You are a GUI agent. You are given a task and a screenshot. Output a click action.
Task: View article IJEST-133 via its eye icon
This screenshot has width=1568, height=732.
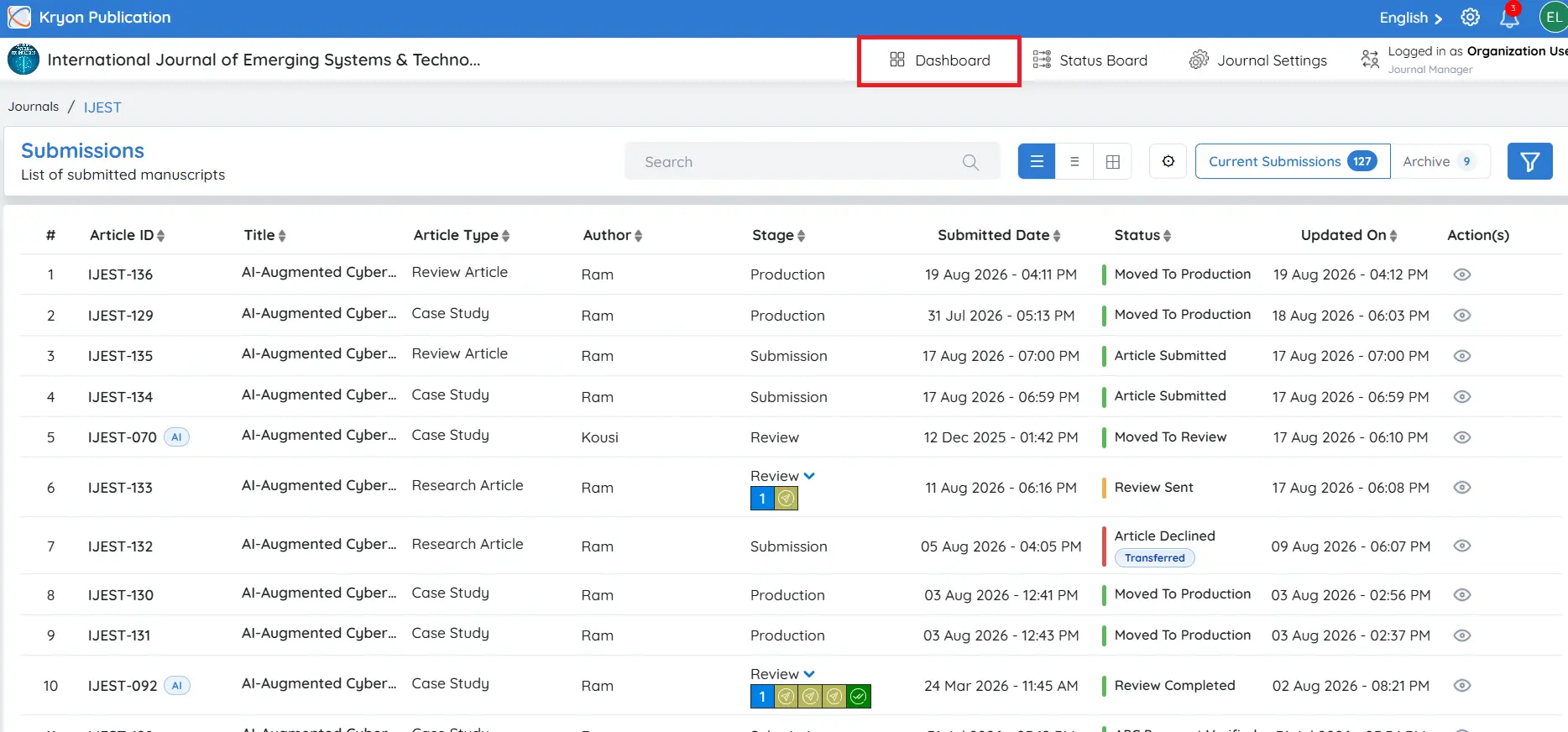click(1462, 488)
